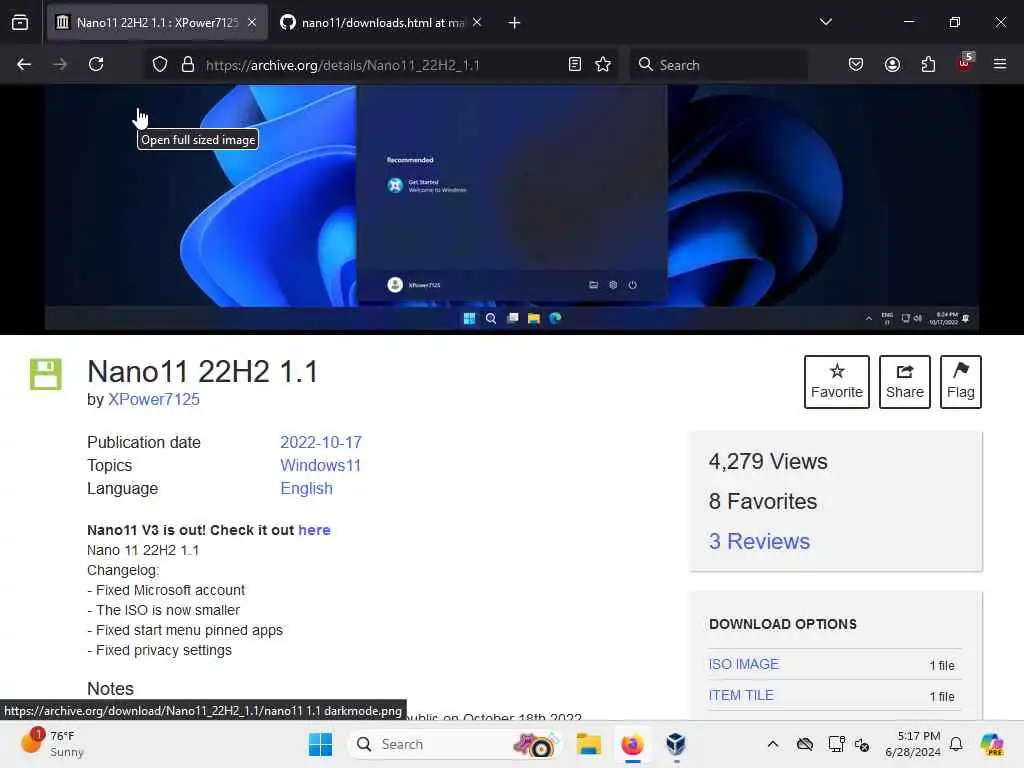Close the nano11/downloads.html tab
This screenshot has height=768, width=1024.
tap(477, 22)
